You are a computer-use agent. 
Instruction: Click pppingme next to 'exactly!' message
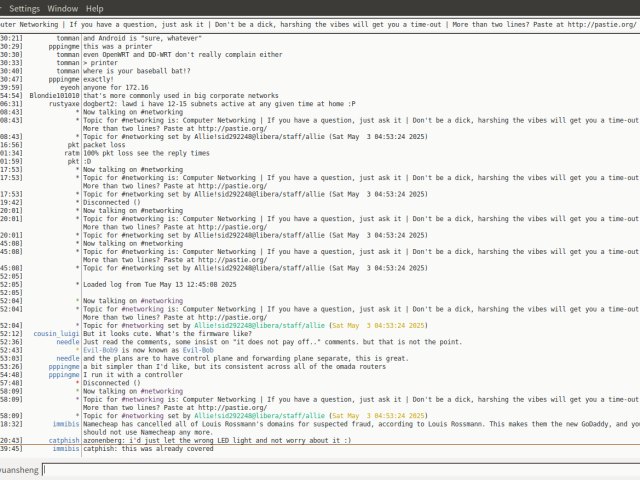63,78
